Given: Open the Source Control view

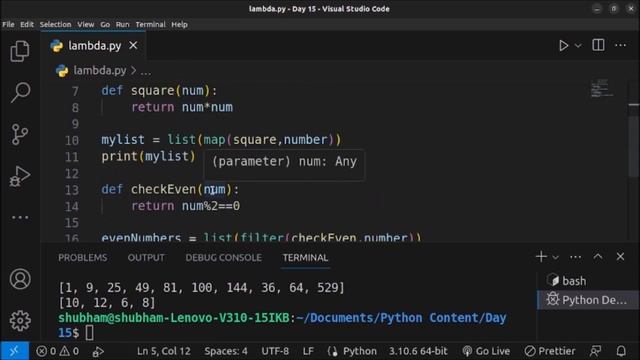Looking at the screenshot, I should 20,134.
